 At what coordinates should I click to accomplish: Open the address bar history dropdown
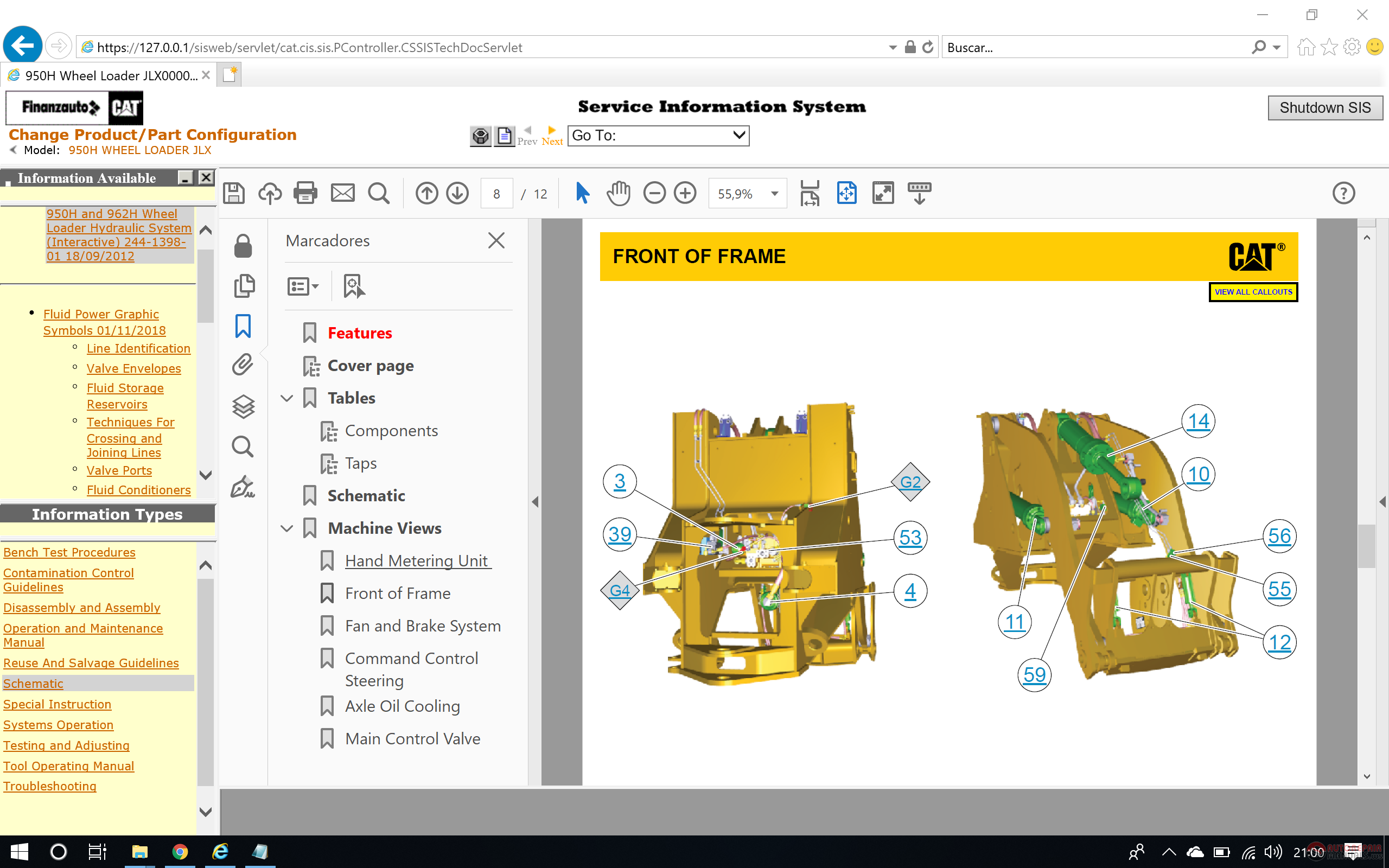(x=893, y=47)
